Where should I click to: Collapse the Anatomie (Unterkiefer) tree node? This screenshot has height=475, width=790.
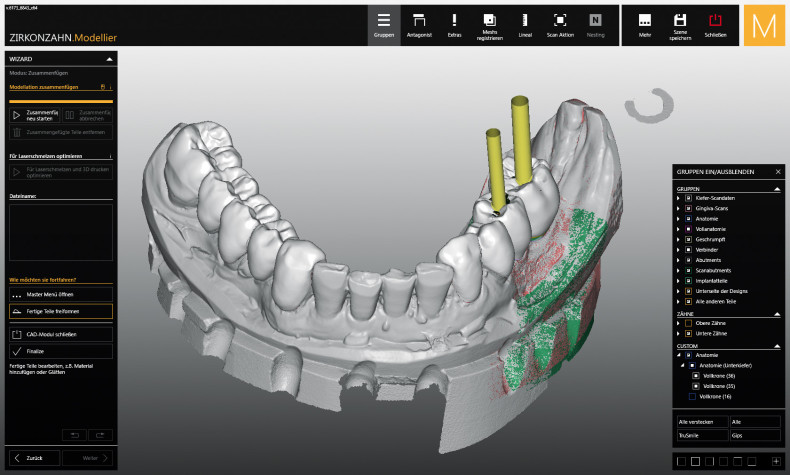coord(683,366)
